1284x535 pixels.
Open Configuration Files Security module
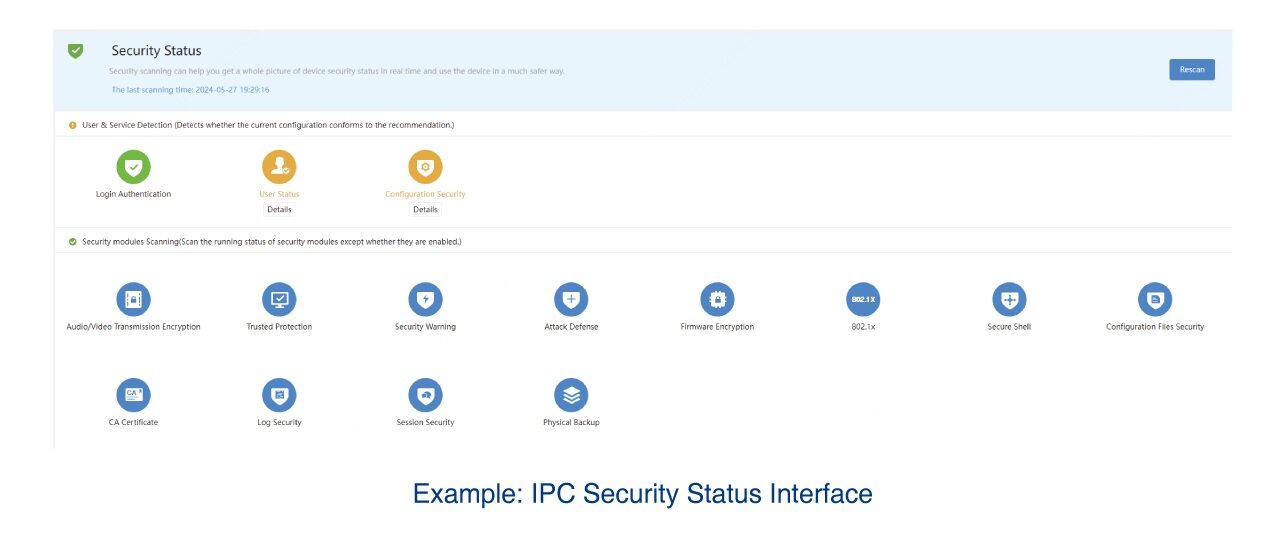click(1155, 299)
